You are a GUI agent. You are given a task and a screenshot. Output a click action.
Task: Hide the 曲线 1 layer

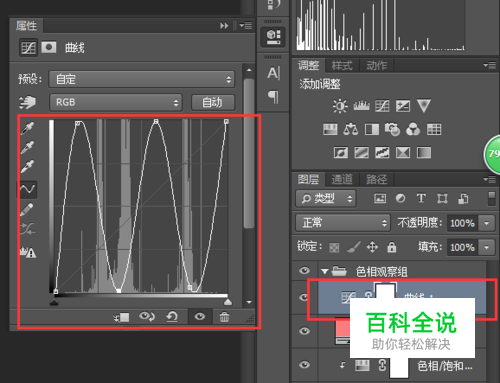click(x=304, y=297)
